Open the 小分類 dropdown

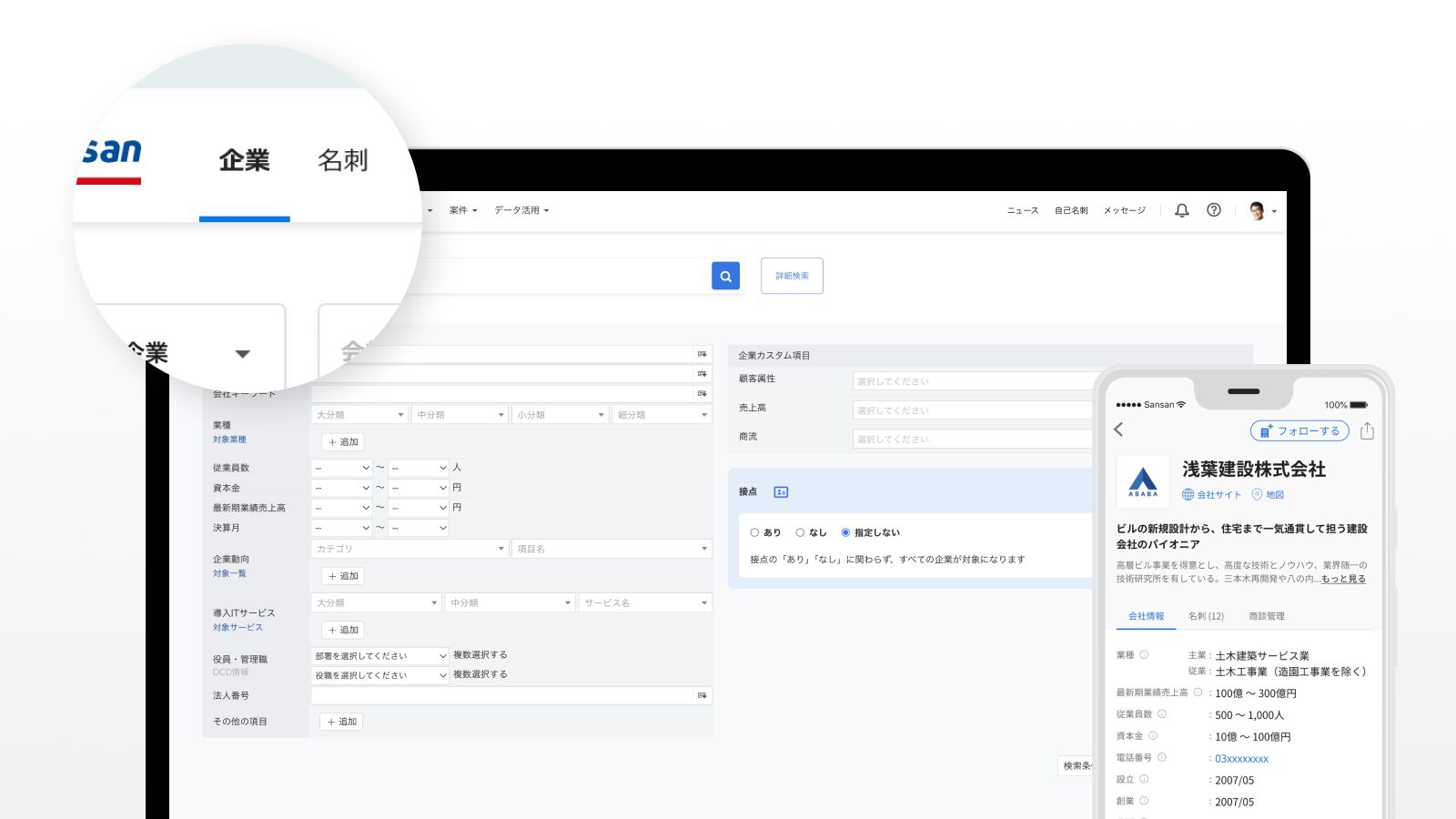tap(560, 415)
